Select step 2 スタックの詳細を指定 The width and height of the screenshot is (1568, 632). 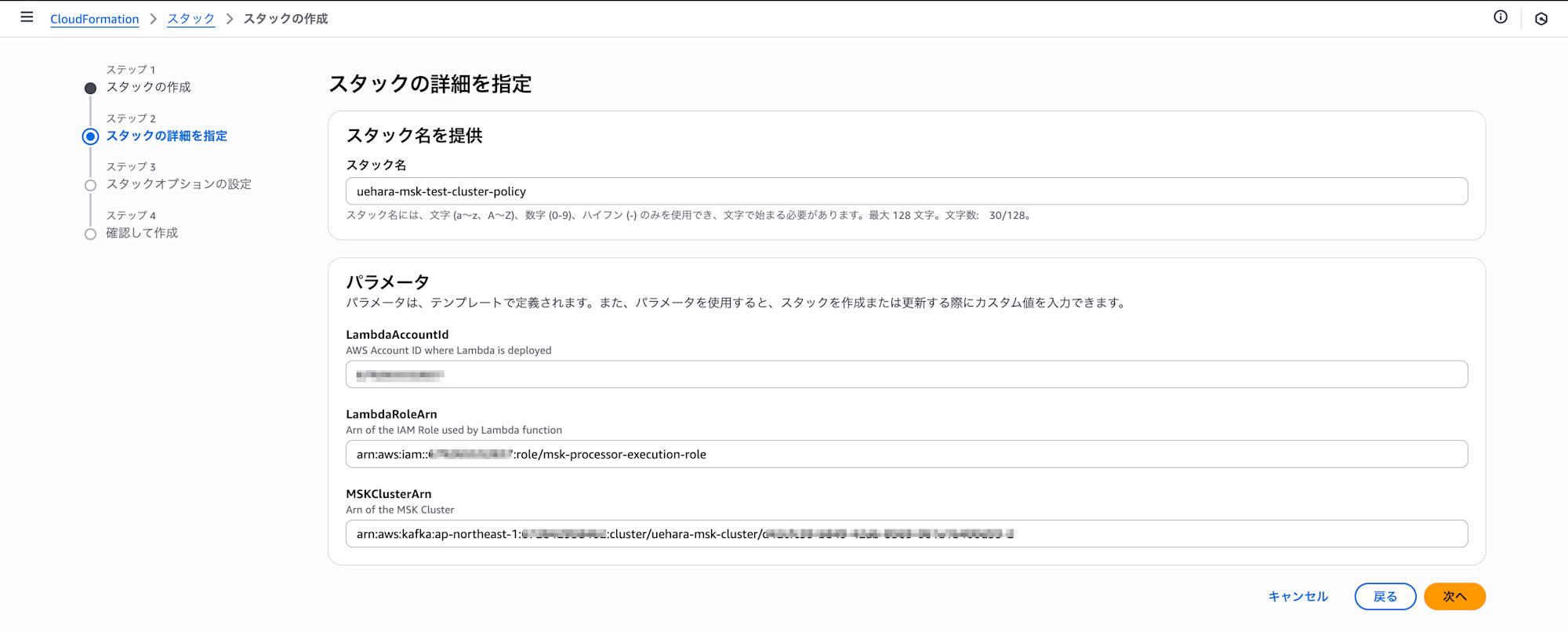tap(167, 136)
